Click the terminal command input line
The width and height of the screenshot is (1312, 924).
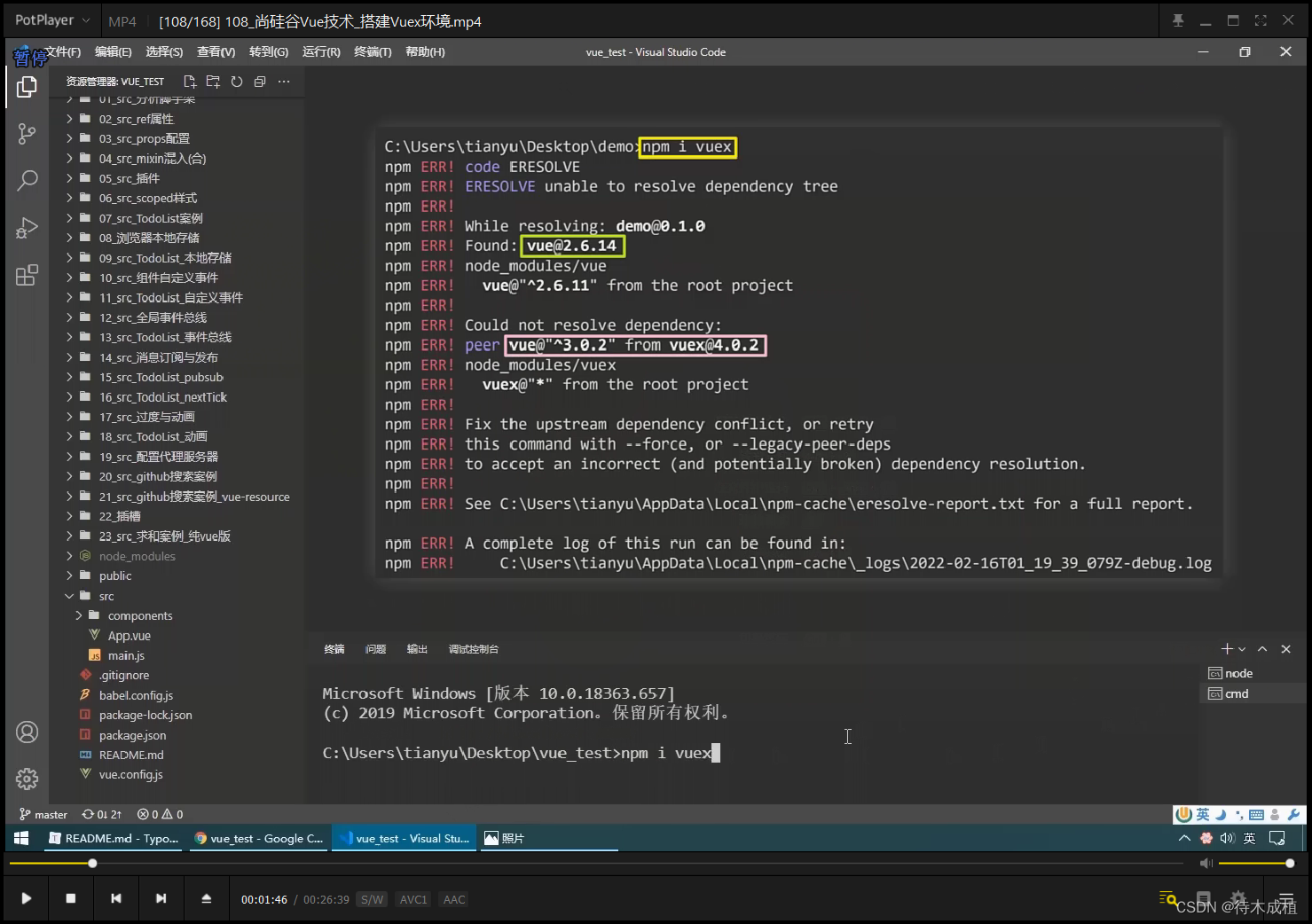522,753
